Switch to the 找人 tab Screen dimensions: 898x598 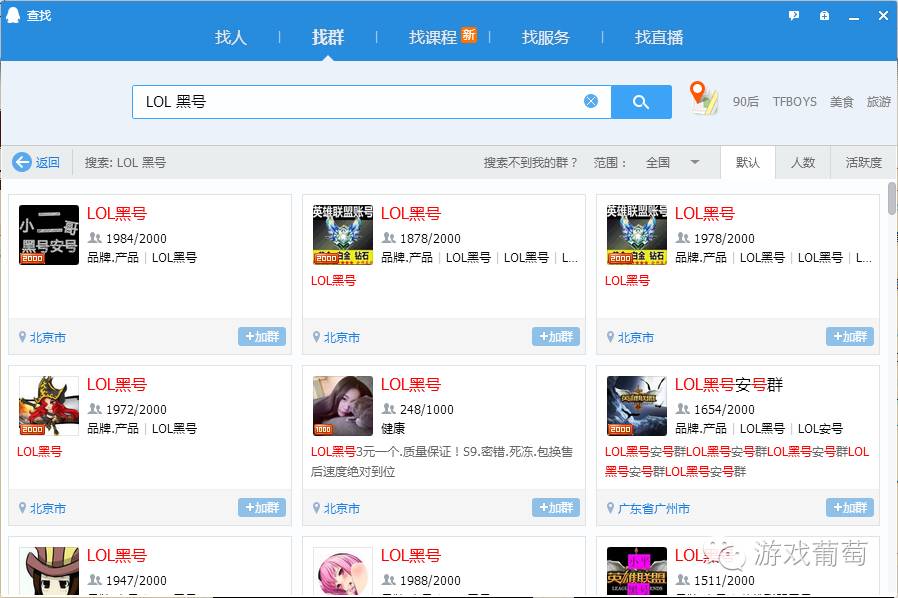(x=231, y=38)
